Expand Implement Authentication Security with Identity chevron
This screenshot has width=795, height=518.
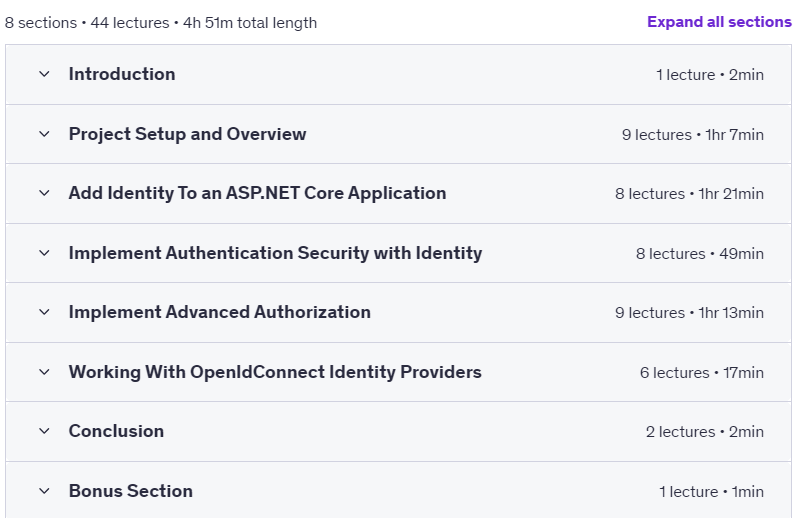point(44,253)
